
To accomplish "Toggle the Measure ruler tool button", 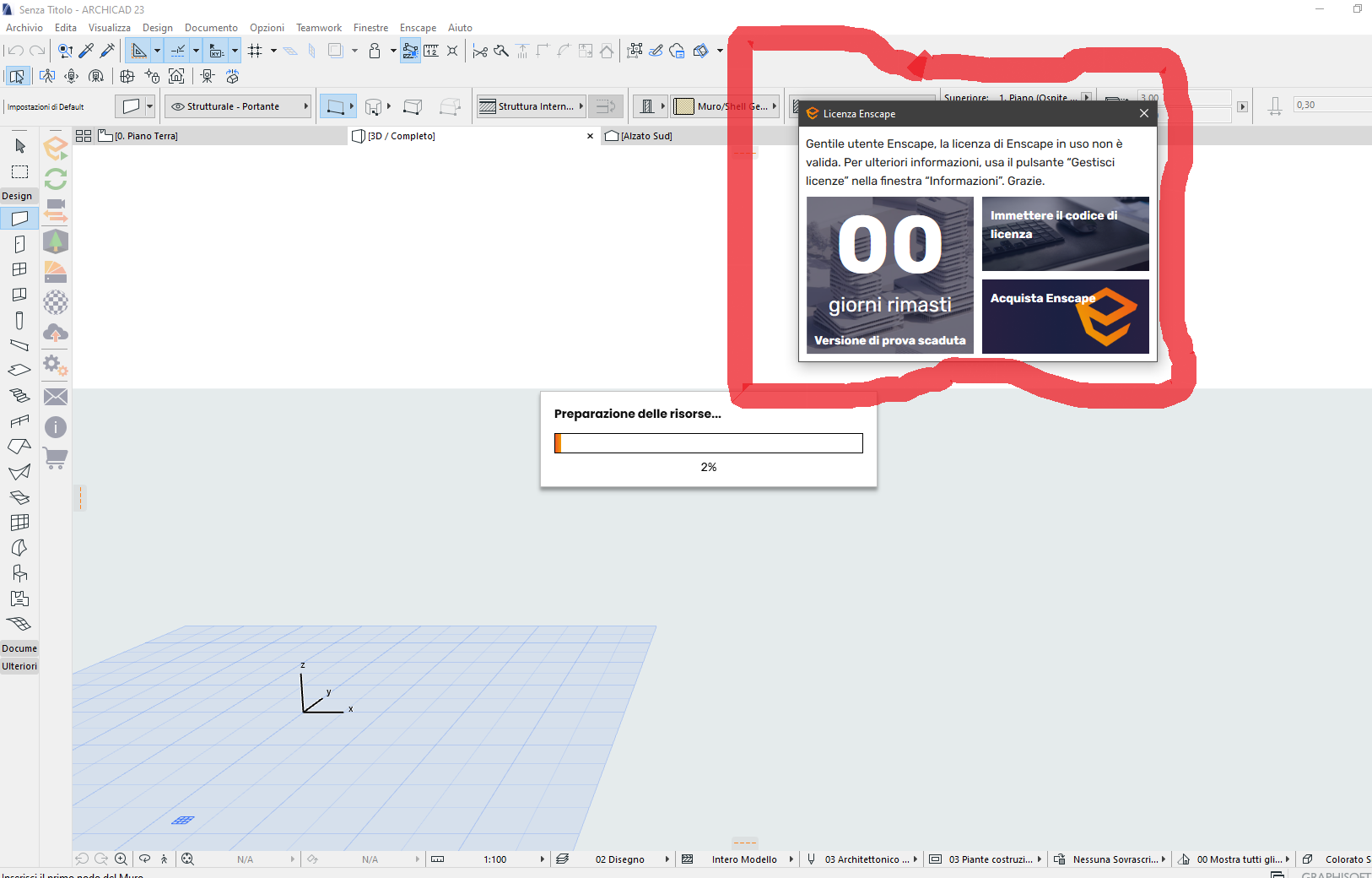I will [x=431, y=51].
